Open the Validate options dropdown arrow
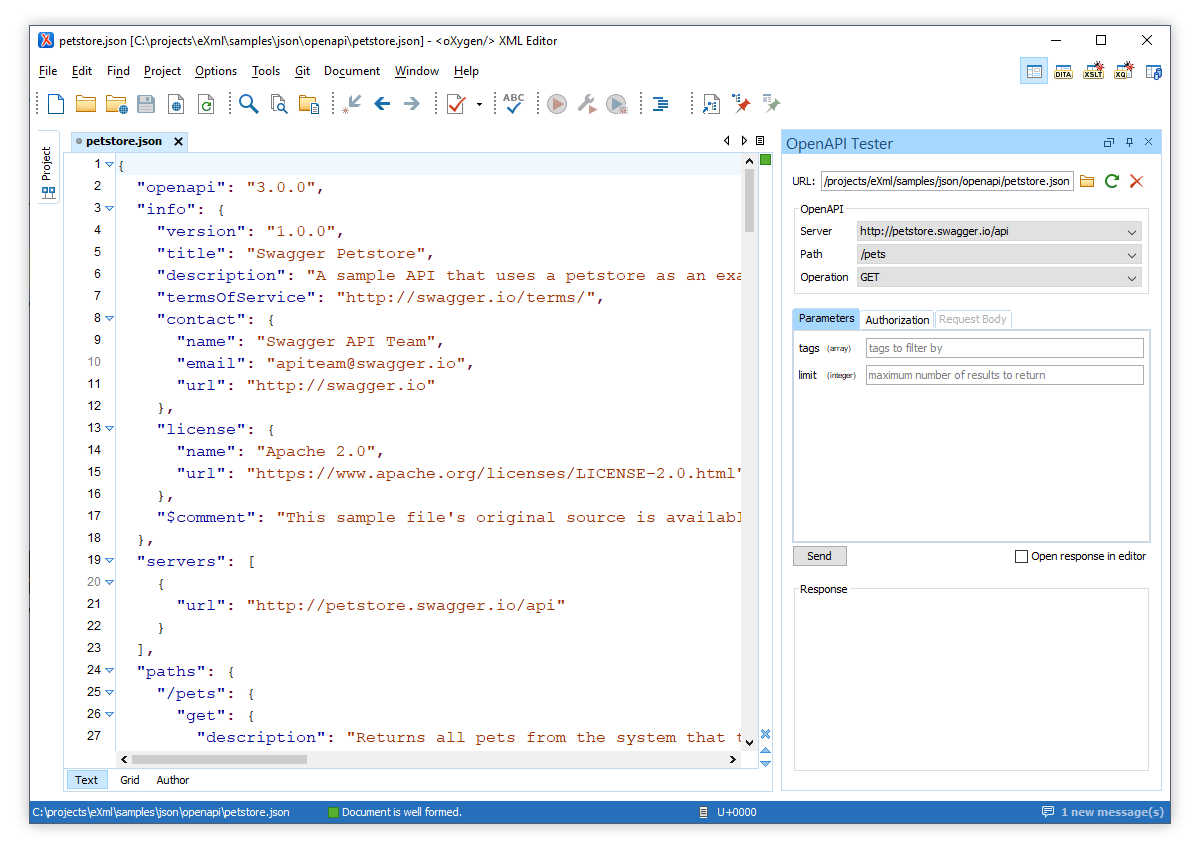The width and height of the screenshot is (1200, 850). pos(479,104)
